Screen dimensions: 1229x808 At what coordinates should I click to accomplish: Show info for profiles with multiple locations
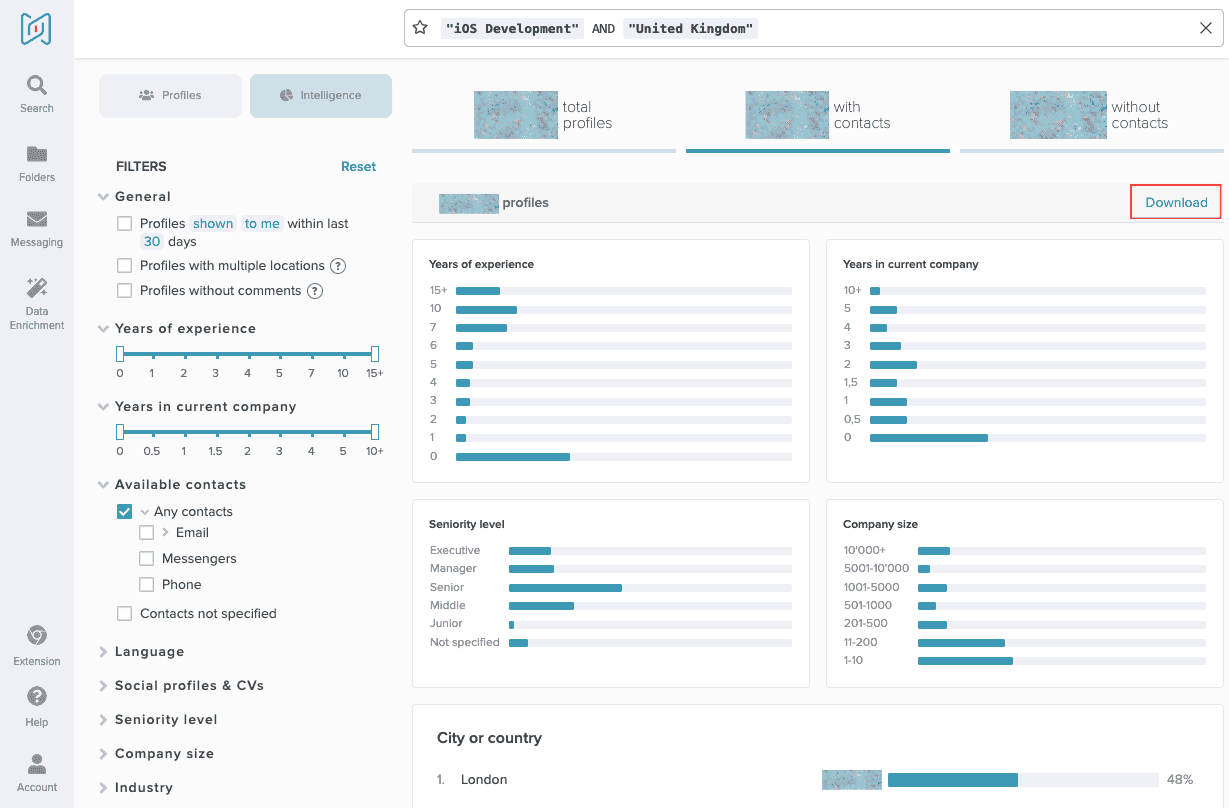pos(338,266)
